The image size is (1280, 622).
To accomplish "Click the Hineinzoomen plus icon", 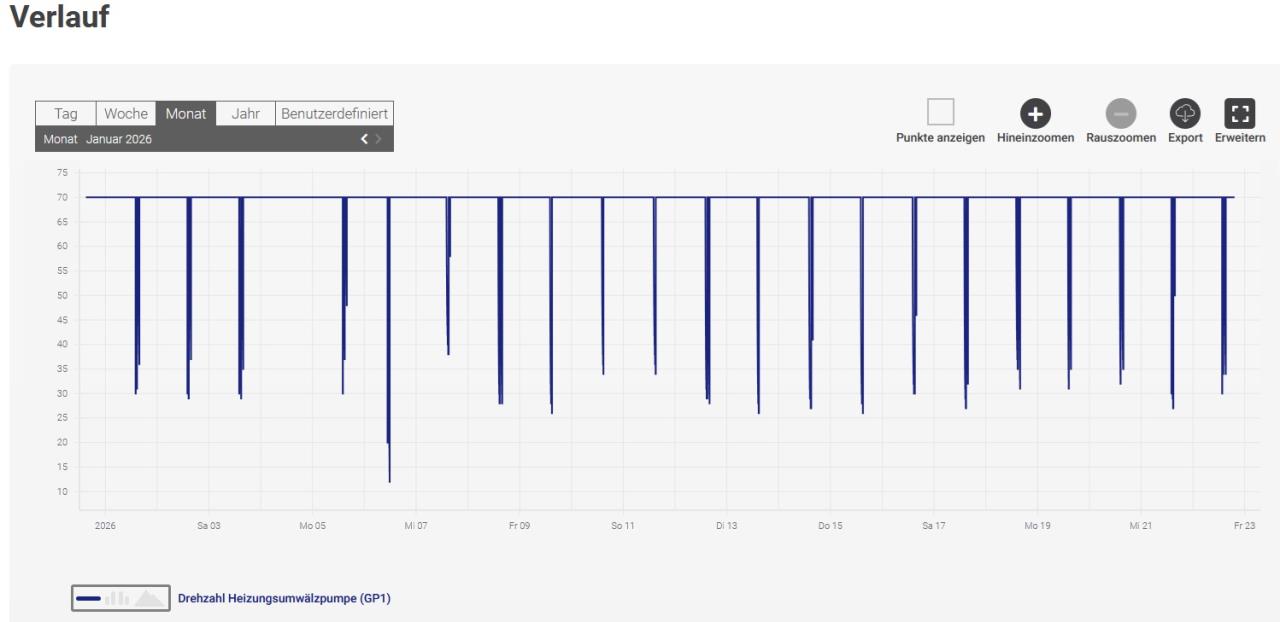I will tap(1035, 113).
